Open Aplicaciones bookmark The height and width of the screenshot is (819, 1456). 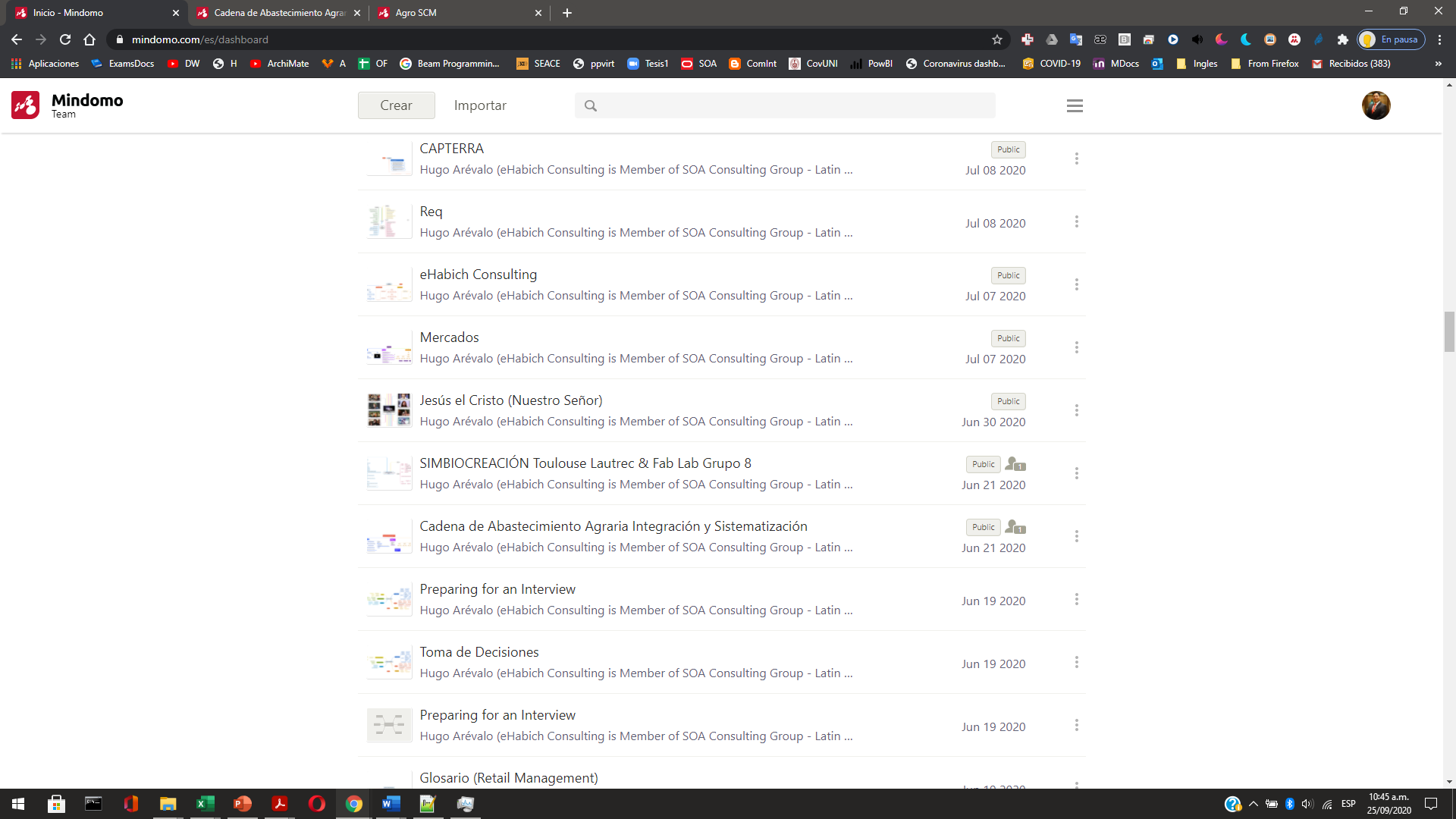45,64
